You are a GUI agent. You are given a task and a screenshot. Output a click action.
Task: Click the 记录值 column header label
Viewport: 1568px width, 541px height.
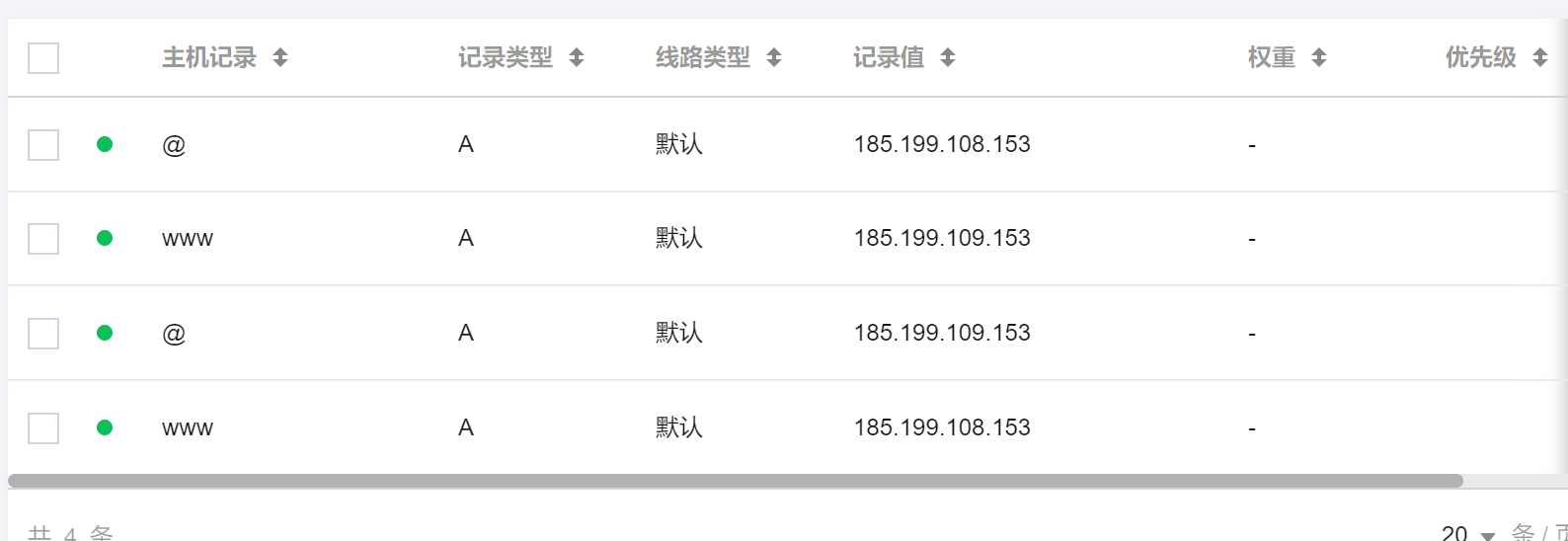coord(889,58)
